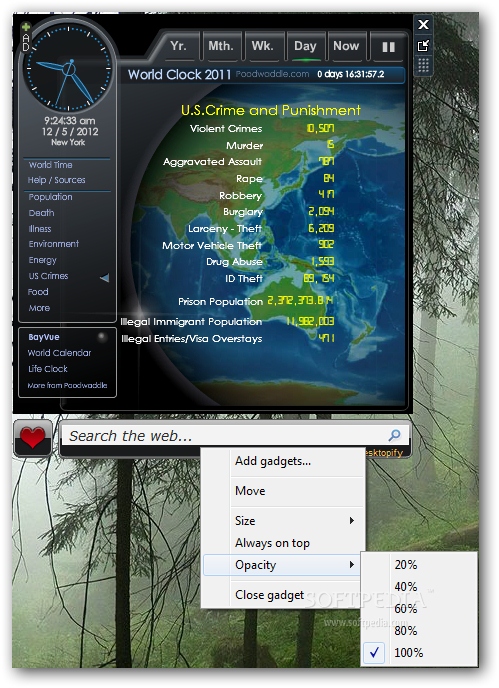Show the Energy statistics
Image resolution: width=499 pixels, height=688 pixels.
pyautogui.click(x=43, y=260)
